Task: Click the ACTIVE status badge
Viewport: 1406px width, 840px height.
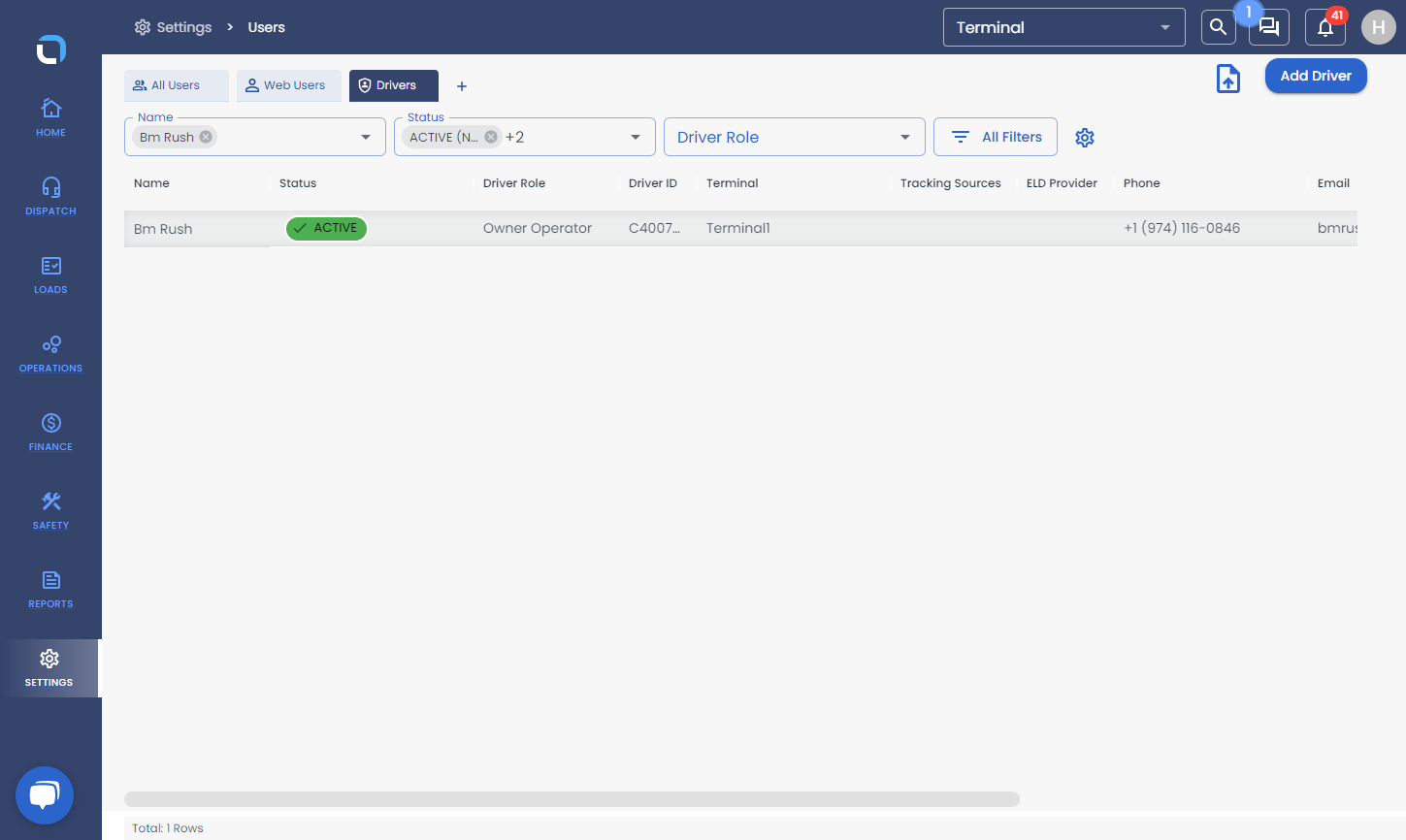Action: 326,228
